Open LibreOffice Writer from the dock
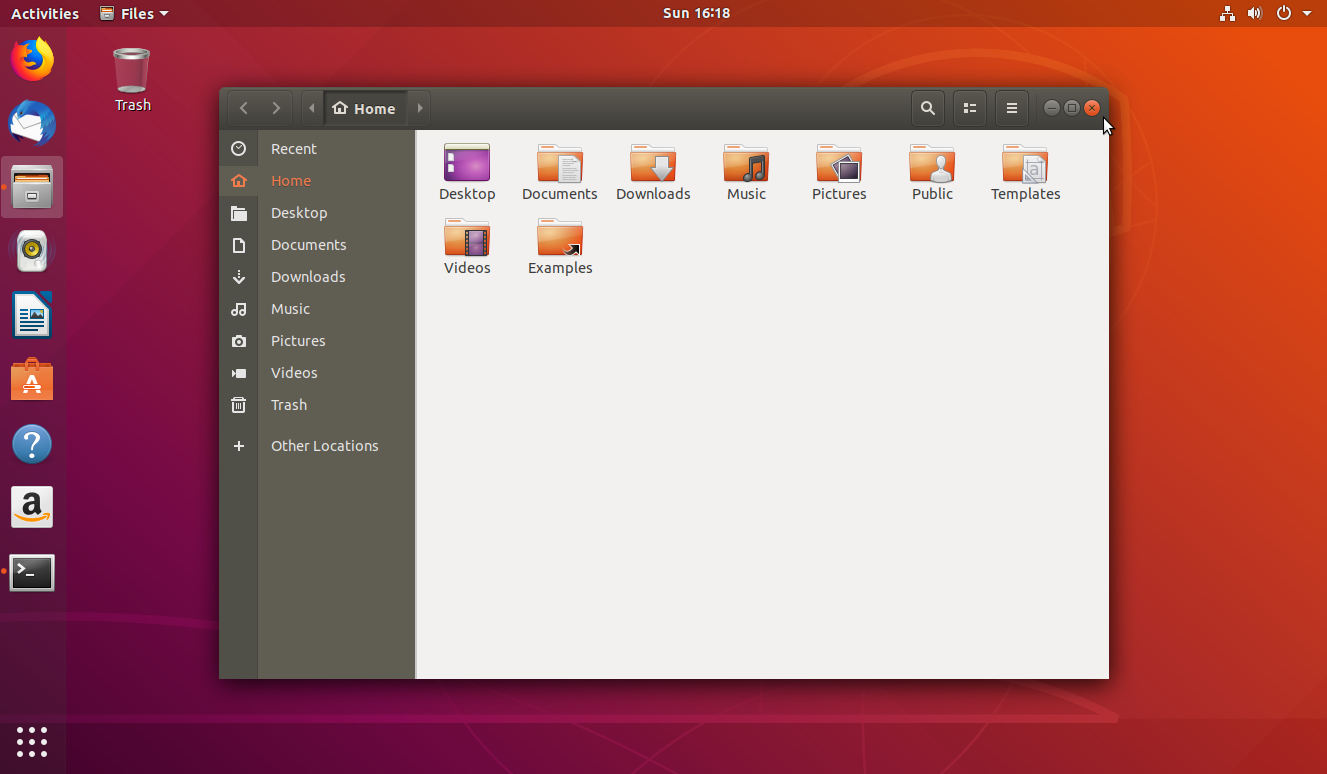1327x774 pixels. [32, 315]
